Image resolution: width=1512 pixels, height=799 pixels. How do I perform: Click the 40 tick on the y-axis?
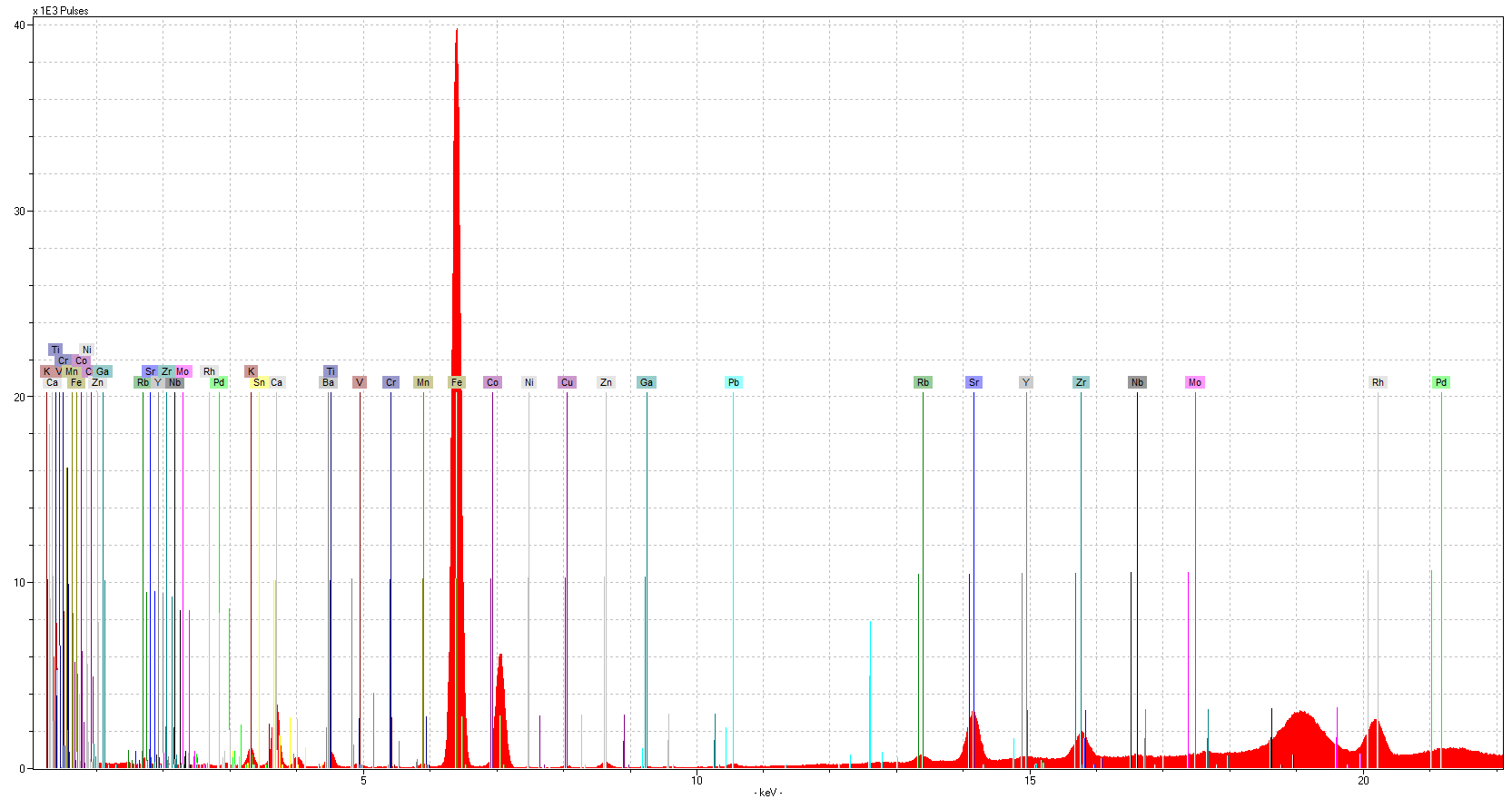[x=19, y=25]
